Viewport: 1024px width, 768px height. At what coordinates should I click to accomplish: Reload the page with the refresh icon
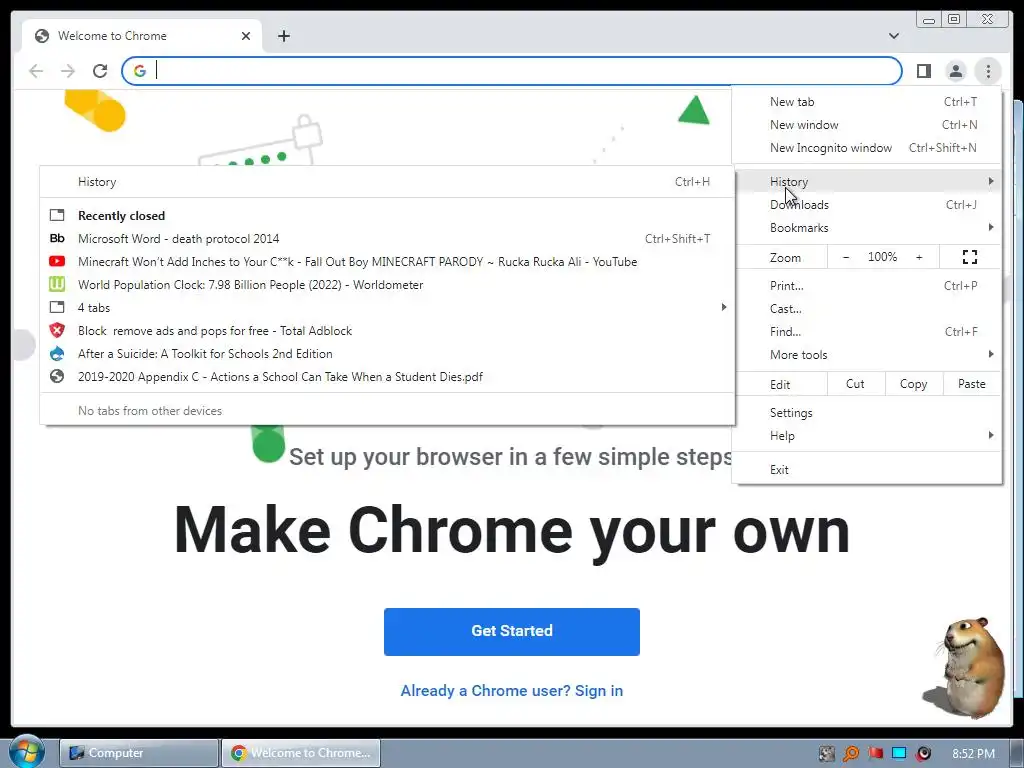coord(100,71)
